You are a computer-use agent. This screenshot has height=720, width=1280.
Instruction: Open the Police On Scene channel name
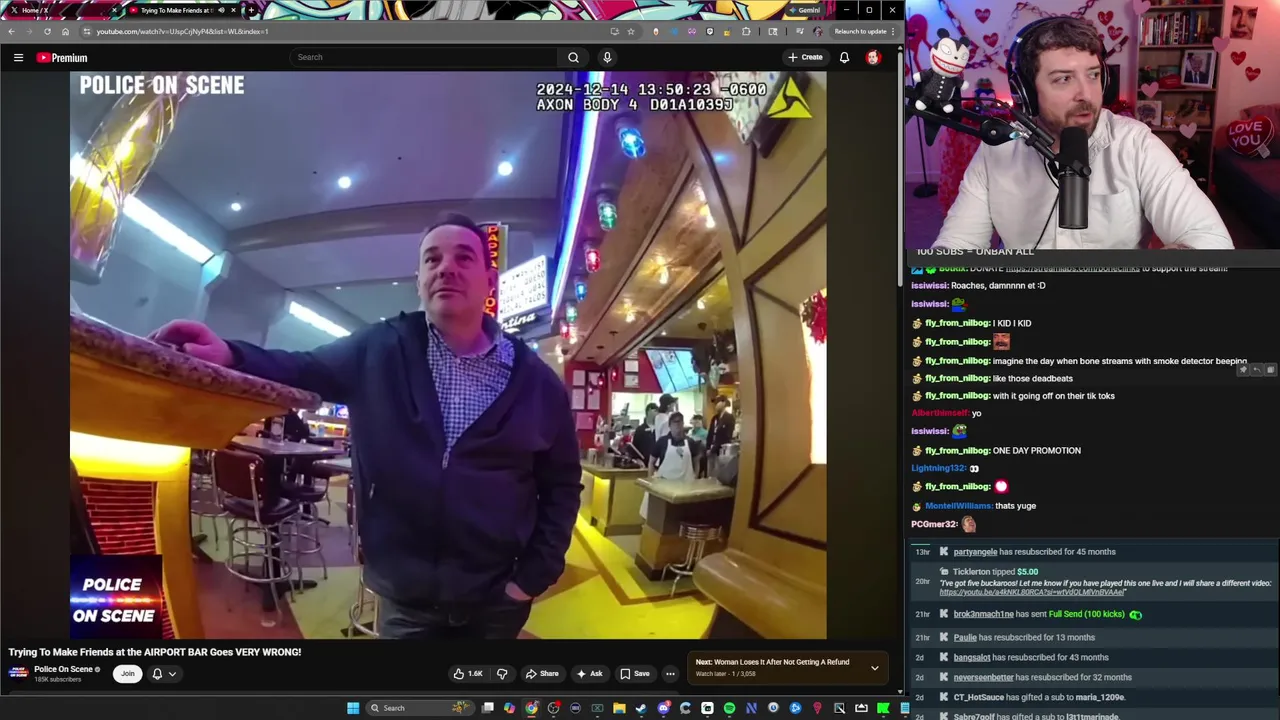[x=63, y=669]
